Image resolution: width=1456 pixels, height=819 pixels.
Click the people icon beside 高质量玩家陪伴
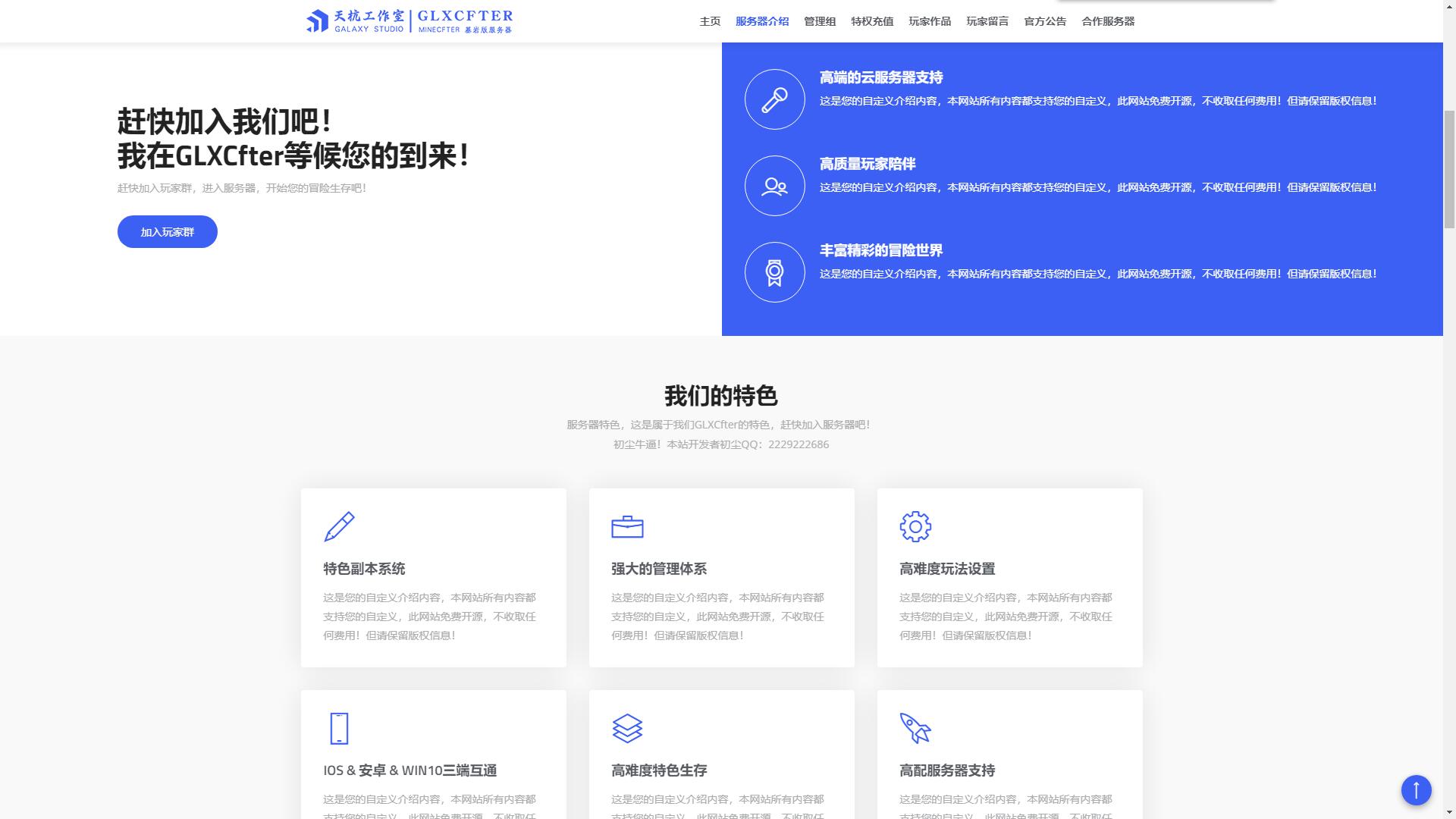(x=774, y=185)
